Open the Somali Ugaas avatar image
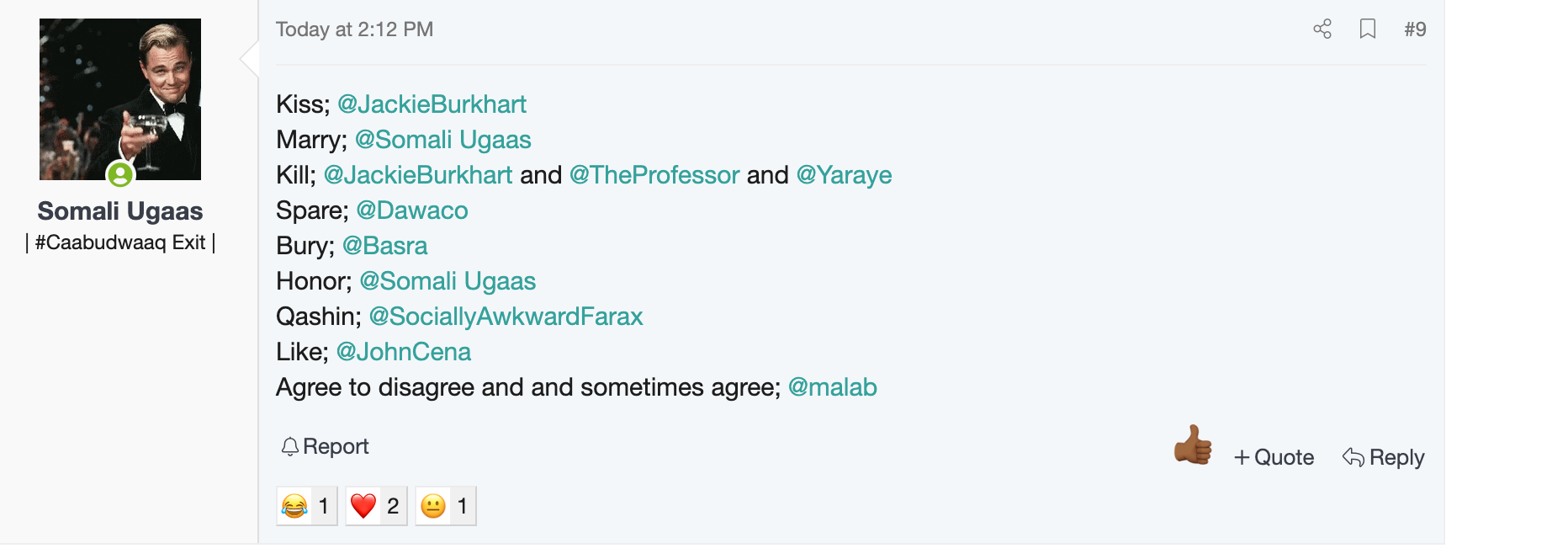 tap(120, 99)
